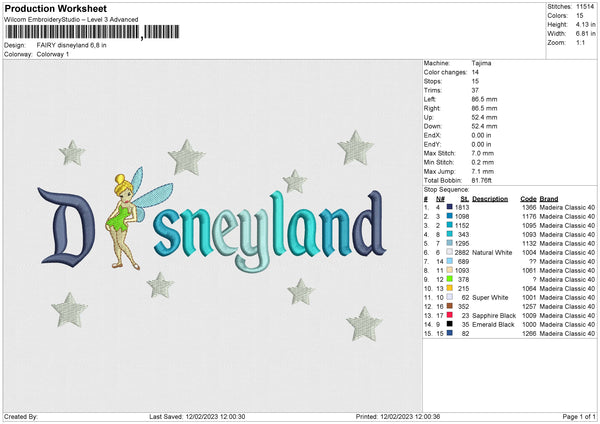The width and height of the screenshot is (600, 424).
Task: Click the Width value 6.81 in
Action: (585, 34)
